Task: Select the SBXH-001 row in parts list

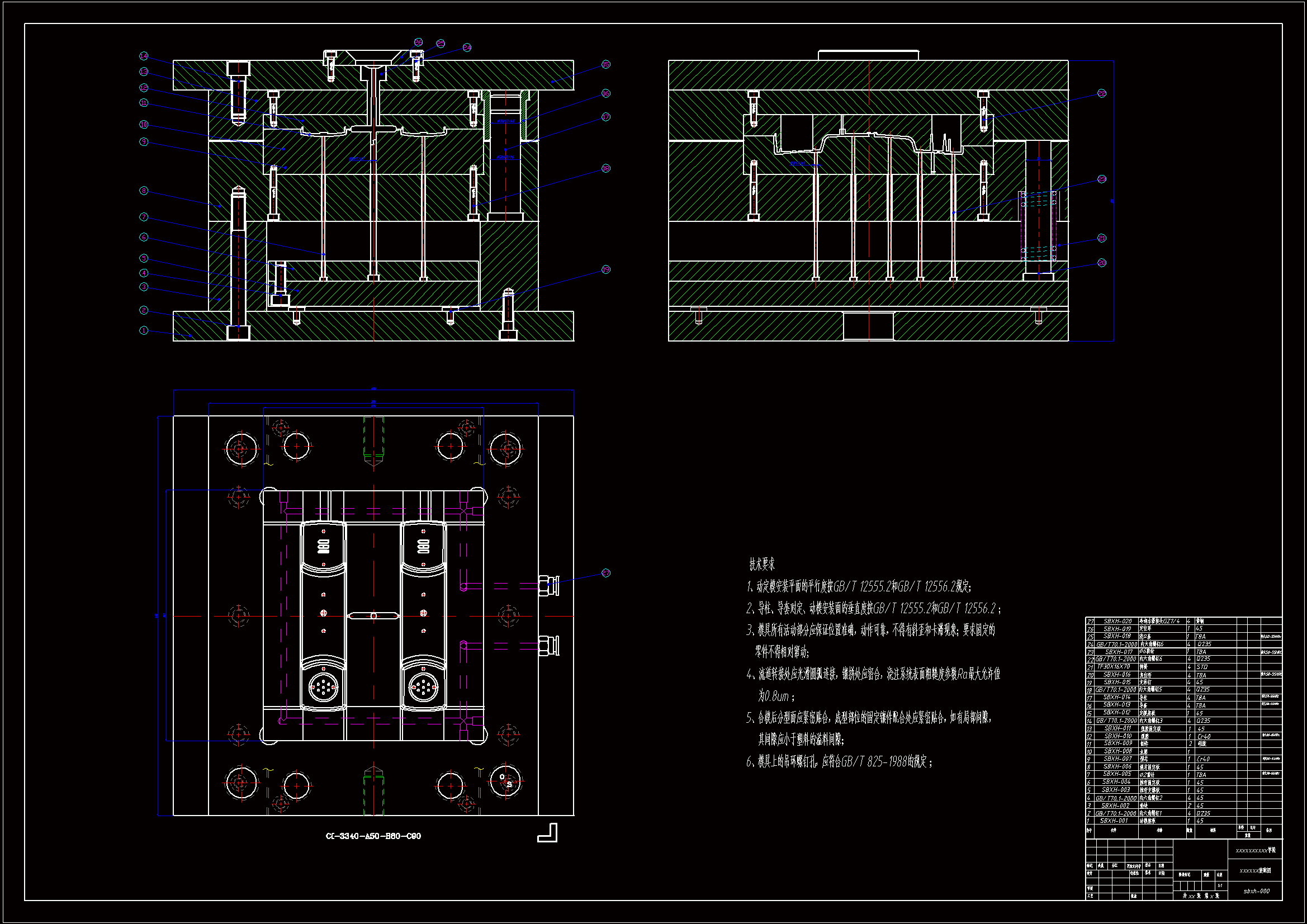Action: [x=1114, y=821]
